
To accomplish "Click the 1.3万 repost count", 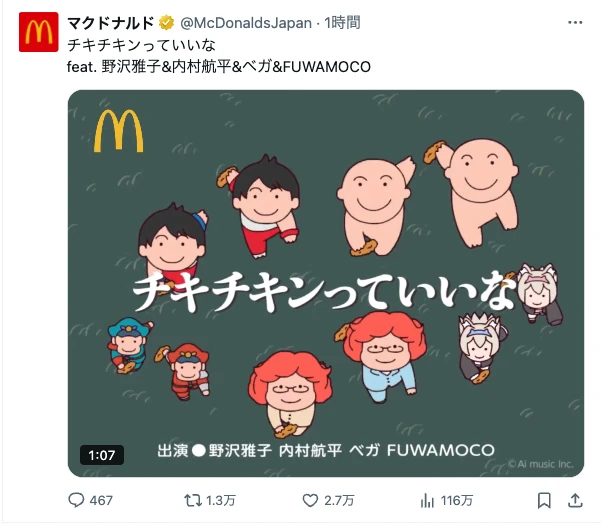I will [221, 501].
